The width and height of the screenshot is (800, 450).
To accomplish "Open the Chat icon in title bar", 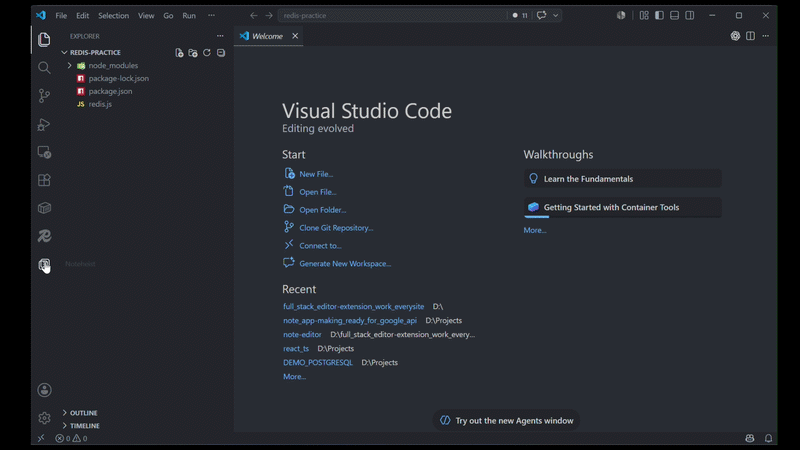I will coord(541,15).
